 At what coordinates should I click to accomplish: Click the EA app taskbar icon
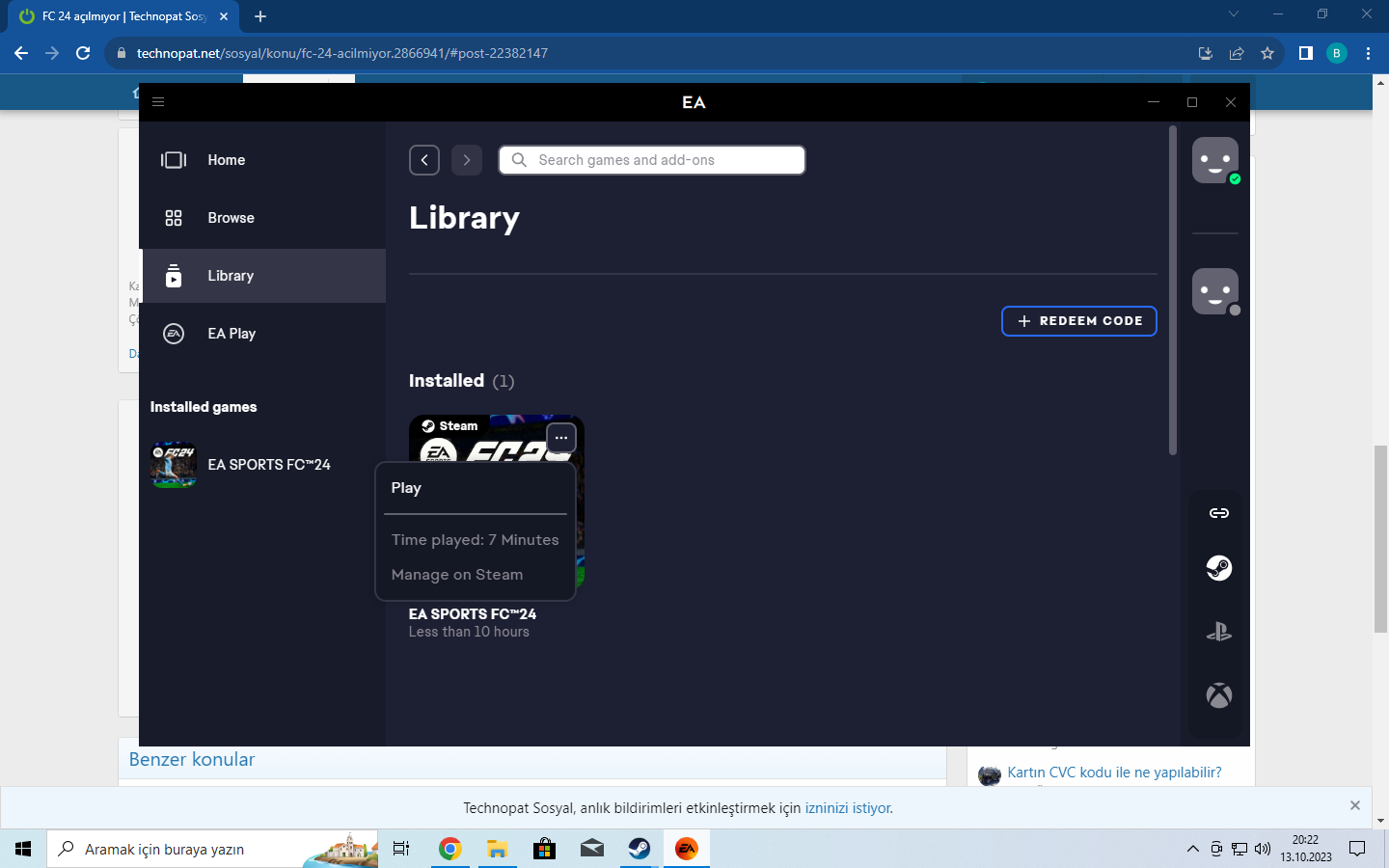(x=686, y=849)
